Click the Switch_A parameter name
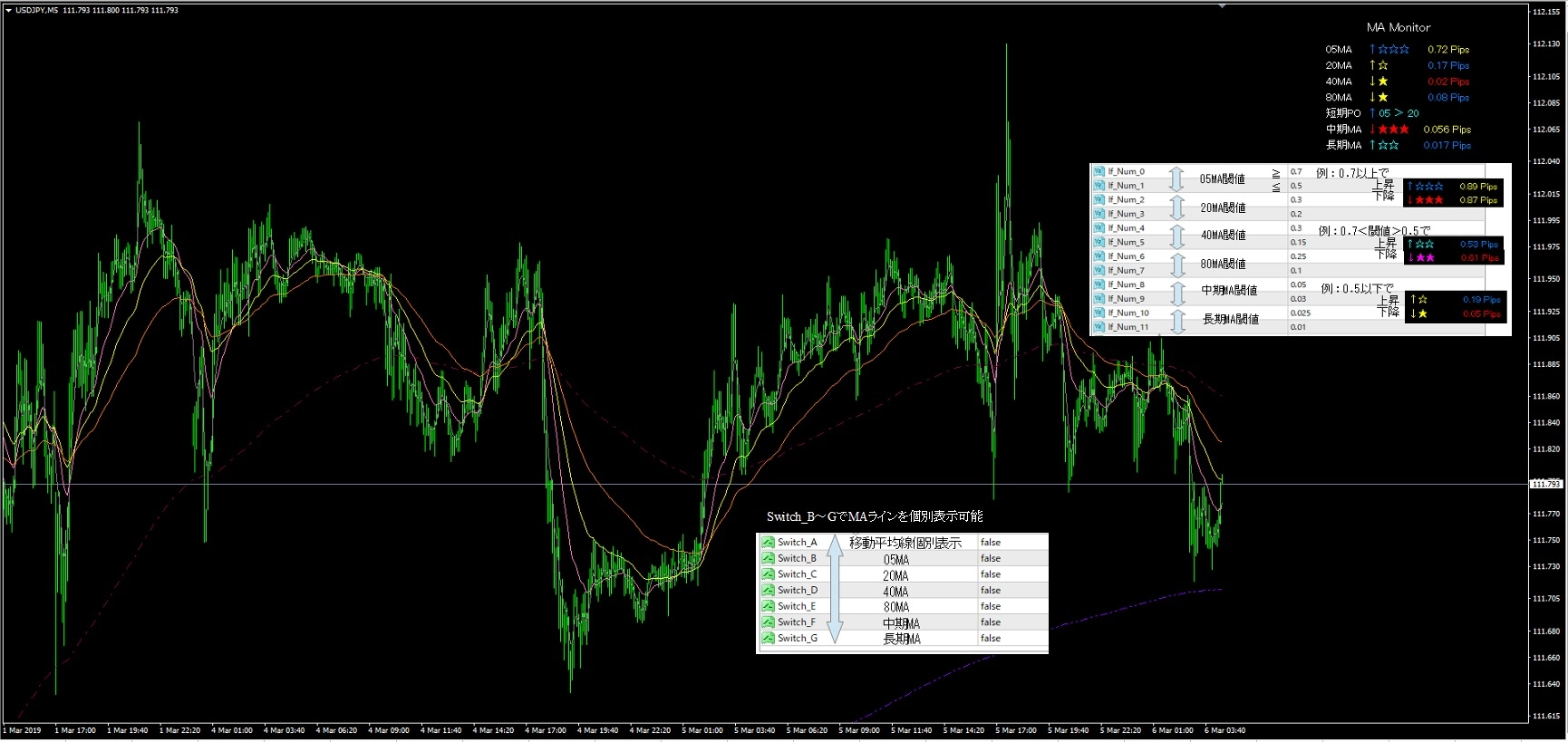The width and height of the screenshot is (1568, 742). point(798,543)
